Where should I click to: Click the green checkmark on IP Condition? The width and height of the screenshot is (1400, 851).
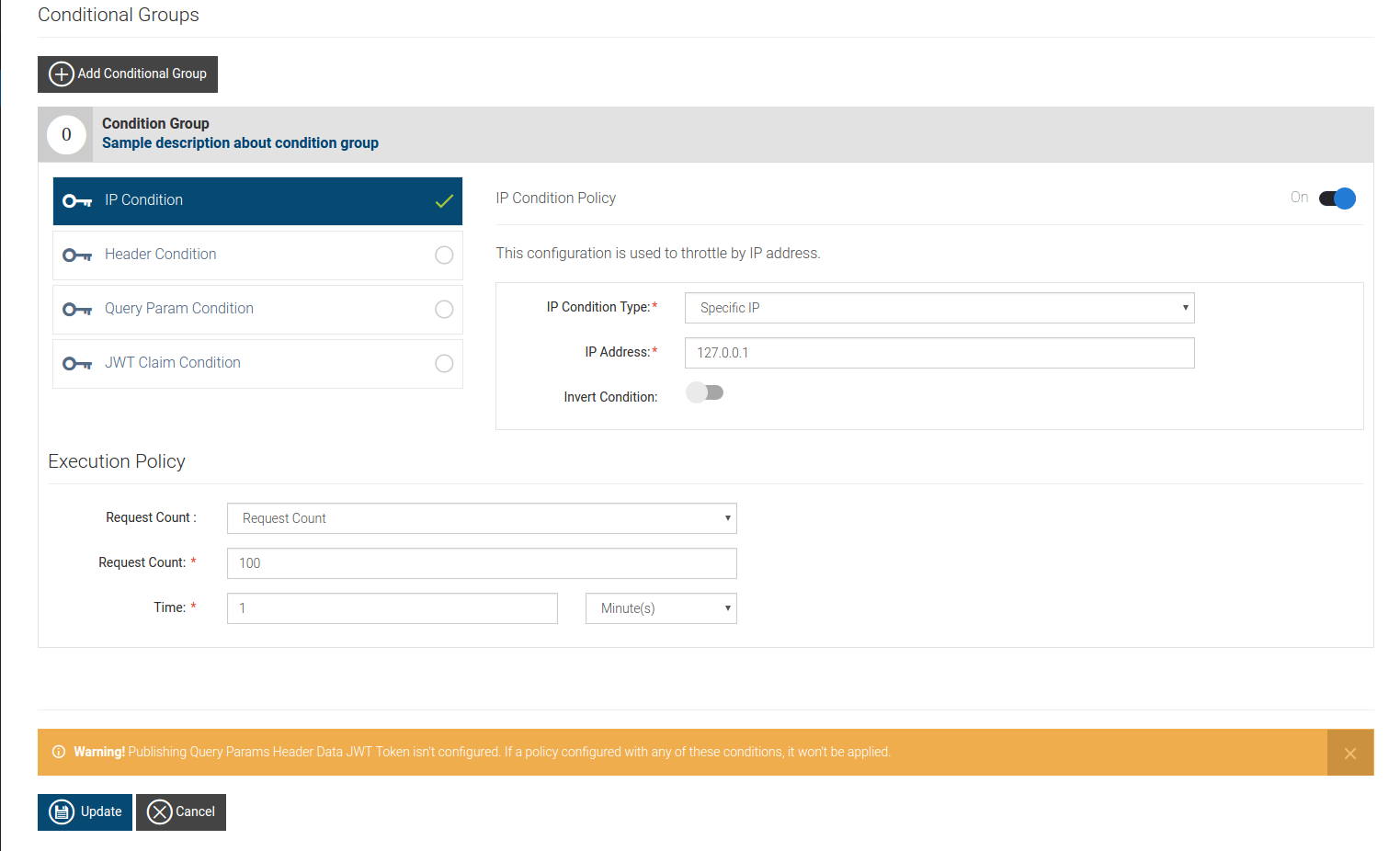click(444, 201)
